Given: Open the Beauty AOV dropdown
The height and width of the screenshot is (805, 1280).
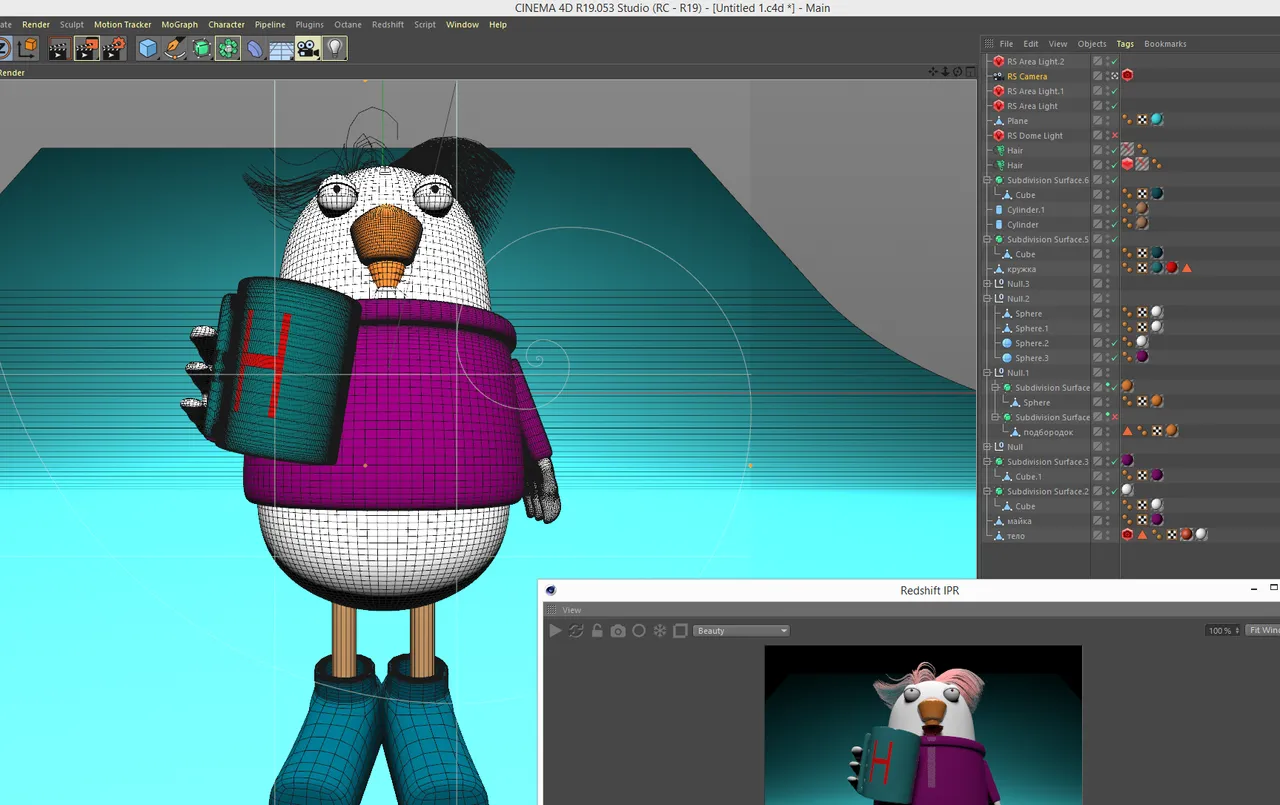Looking at the screenshot, I should point(741,631).
